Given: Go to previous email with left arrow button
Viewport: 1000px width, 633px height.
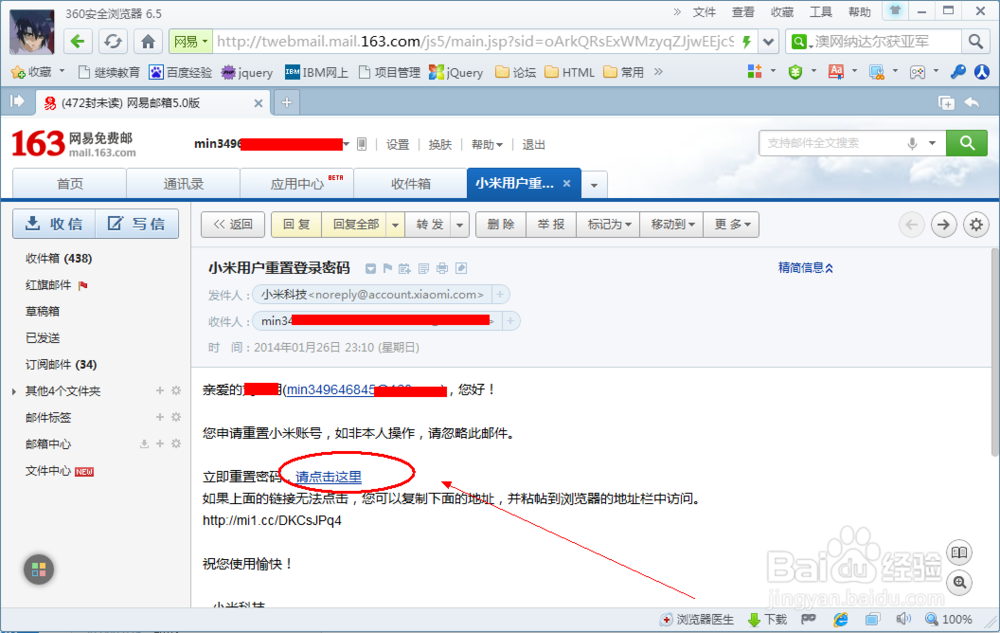Looking at the screenshot, I should [x=912, y=224].
